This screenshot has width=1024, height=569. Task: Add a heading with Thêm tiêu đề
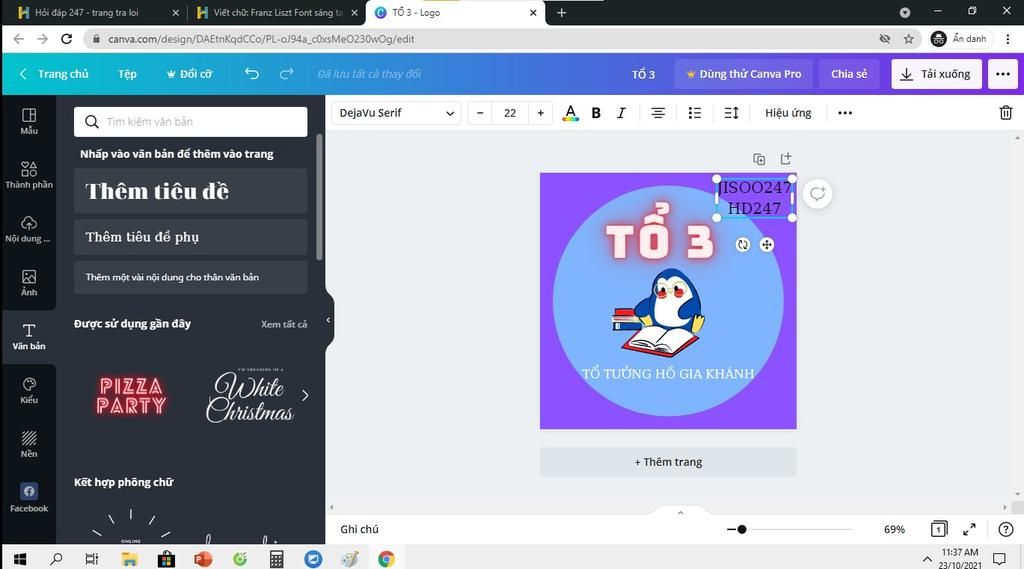tap(190, 191)
